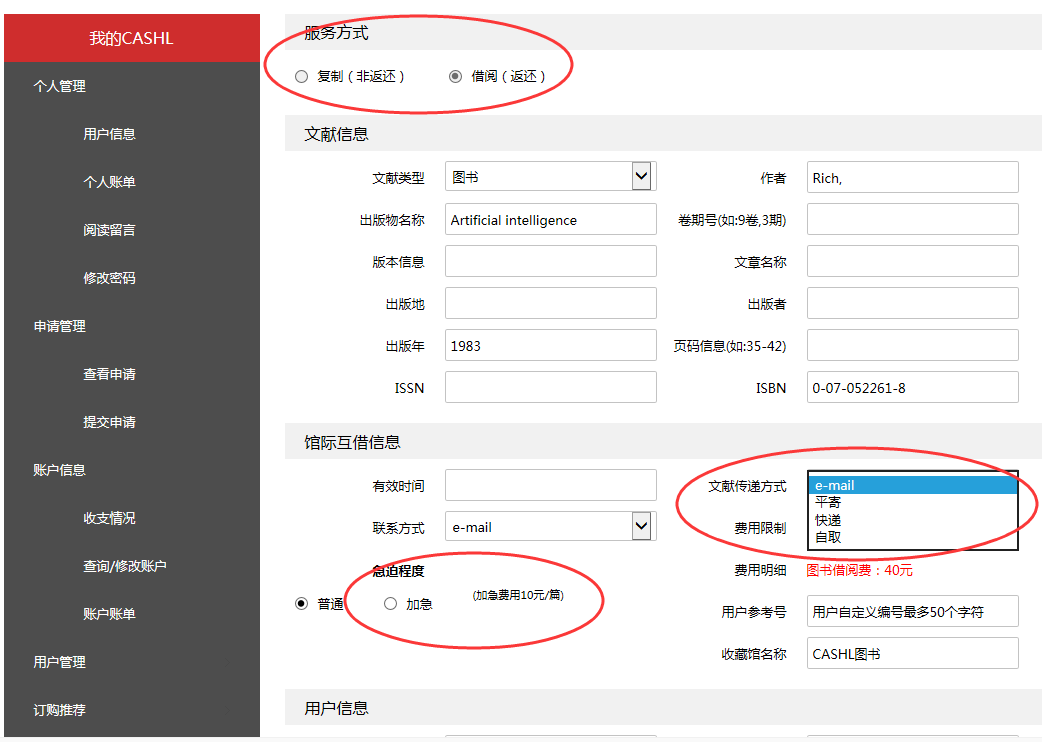
Task: Open 收支情况 under account info
Action: pyautogui.click(x=109, y=518)
